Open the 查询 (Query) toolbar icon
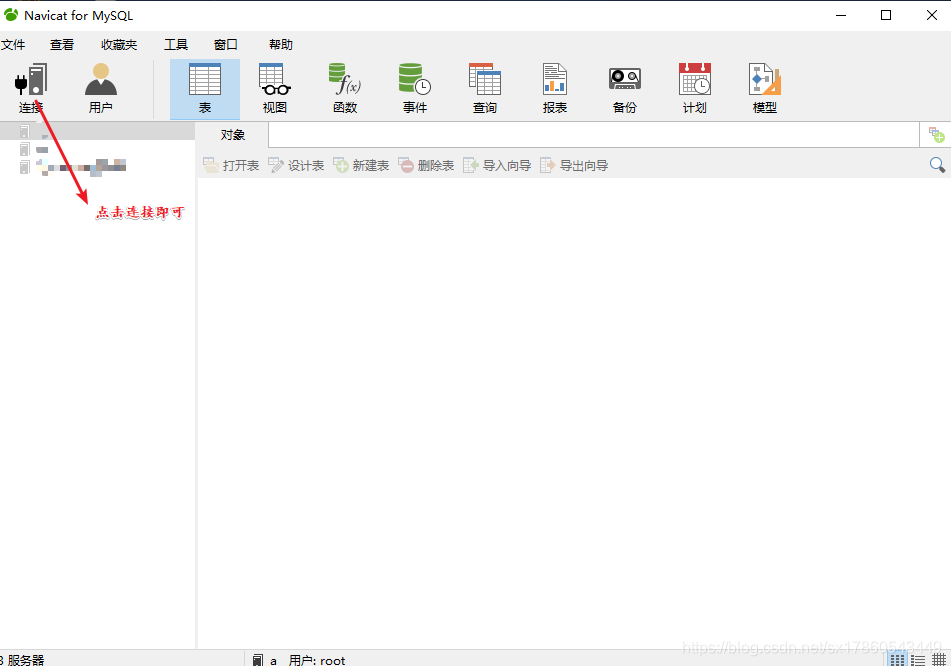The image size is (951, 666). point(484,88)
